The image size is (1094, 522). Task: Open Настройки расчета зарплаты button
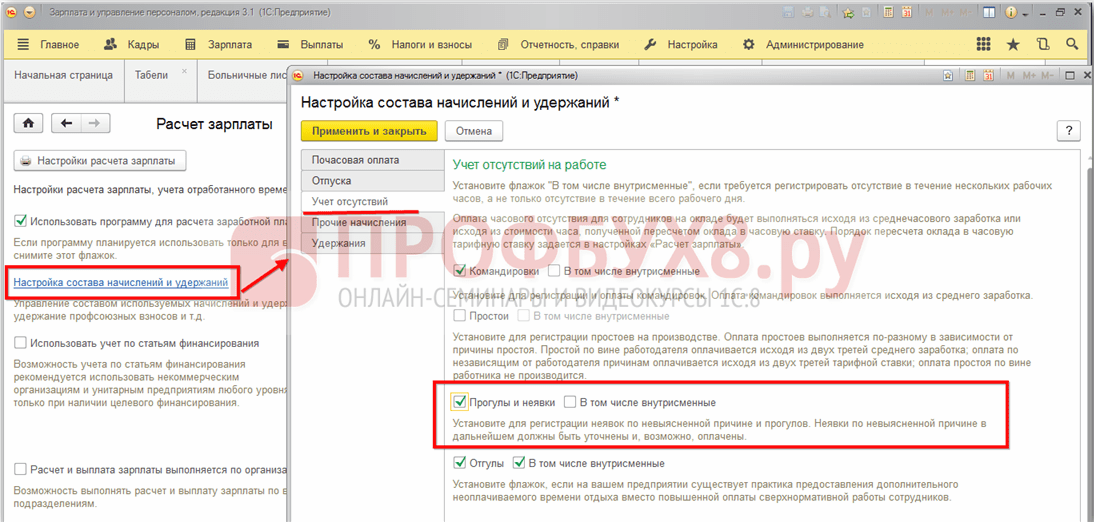point(100,161)
